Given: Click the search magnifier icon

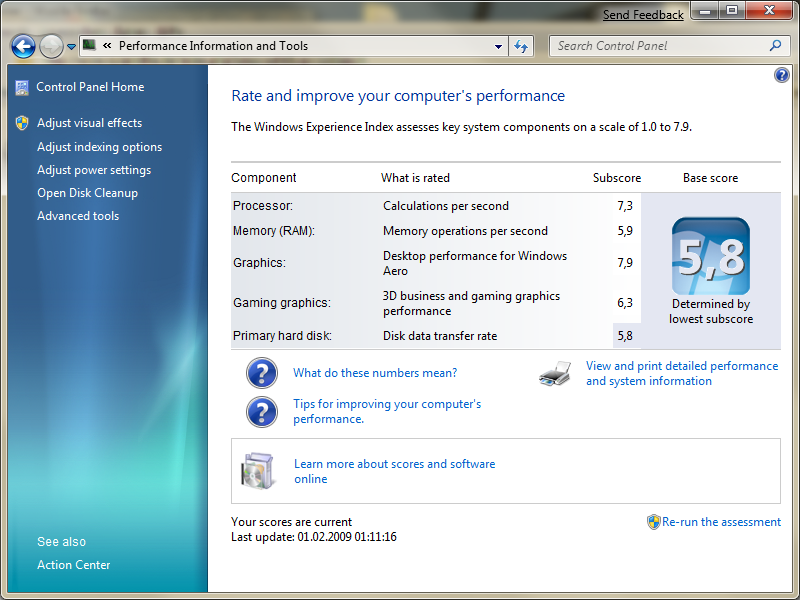Looking at the screenshot, I should coord(776,46).
